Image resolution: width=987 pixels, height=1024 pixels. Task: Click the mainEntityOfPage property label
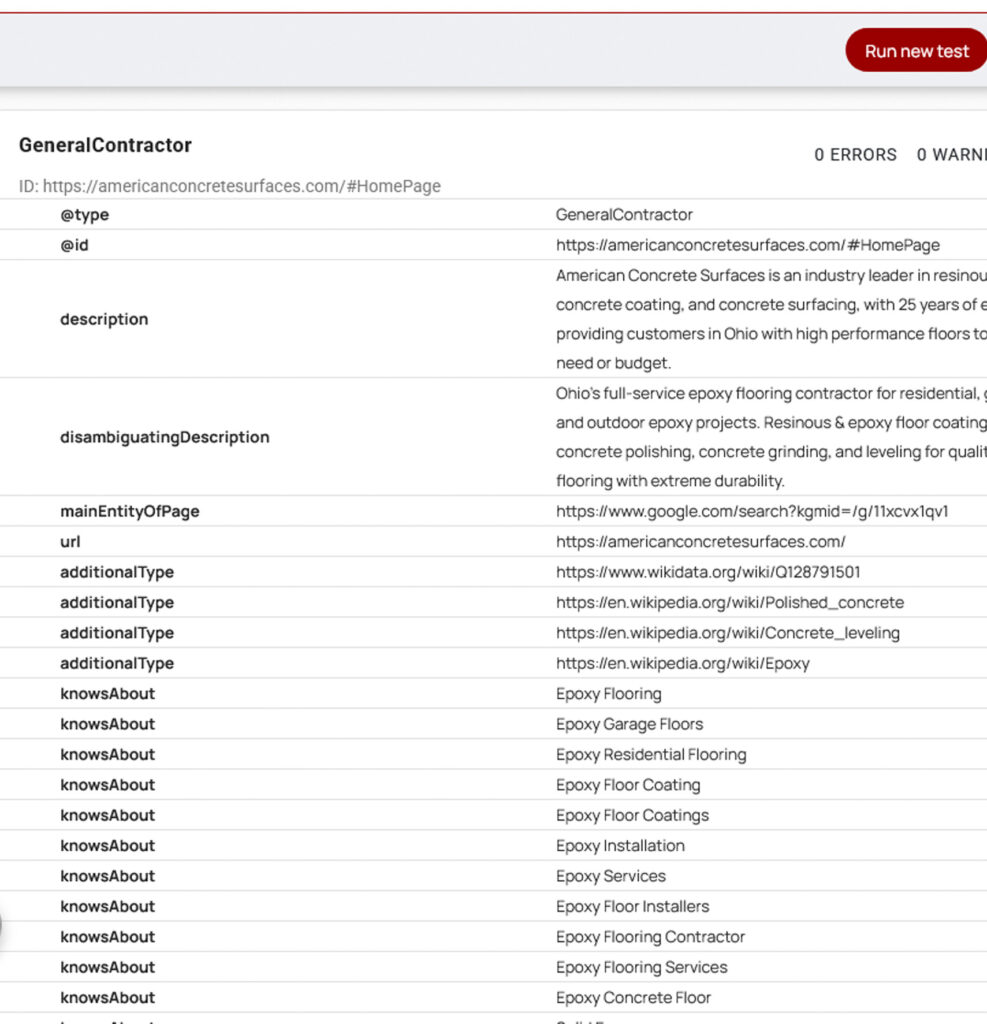click(x=129, y=511)
